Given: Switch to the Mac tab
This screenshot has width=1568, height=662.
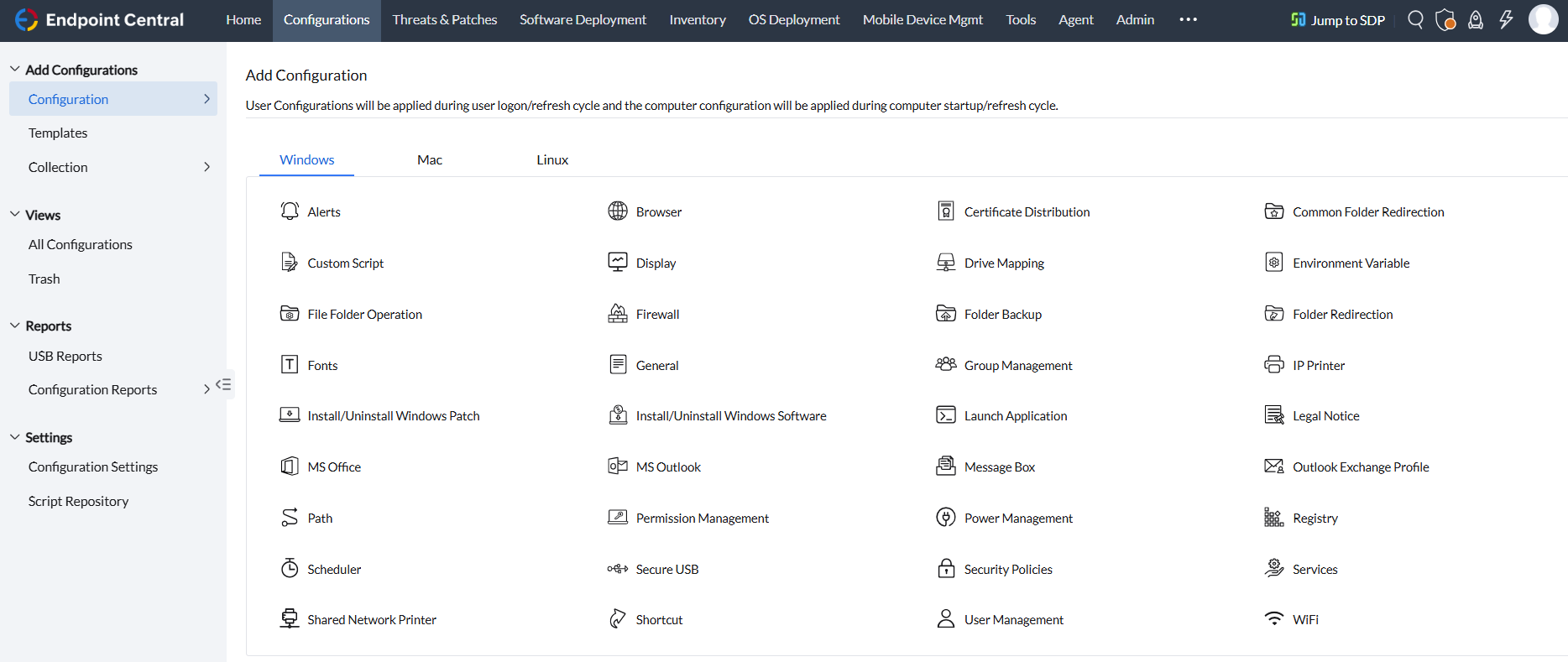Looking at the screenshot, I should coord(430,159).
